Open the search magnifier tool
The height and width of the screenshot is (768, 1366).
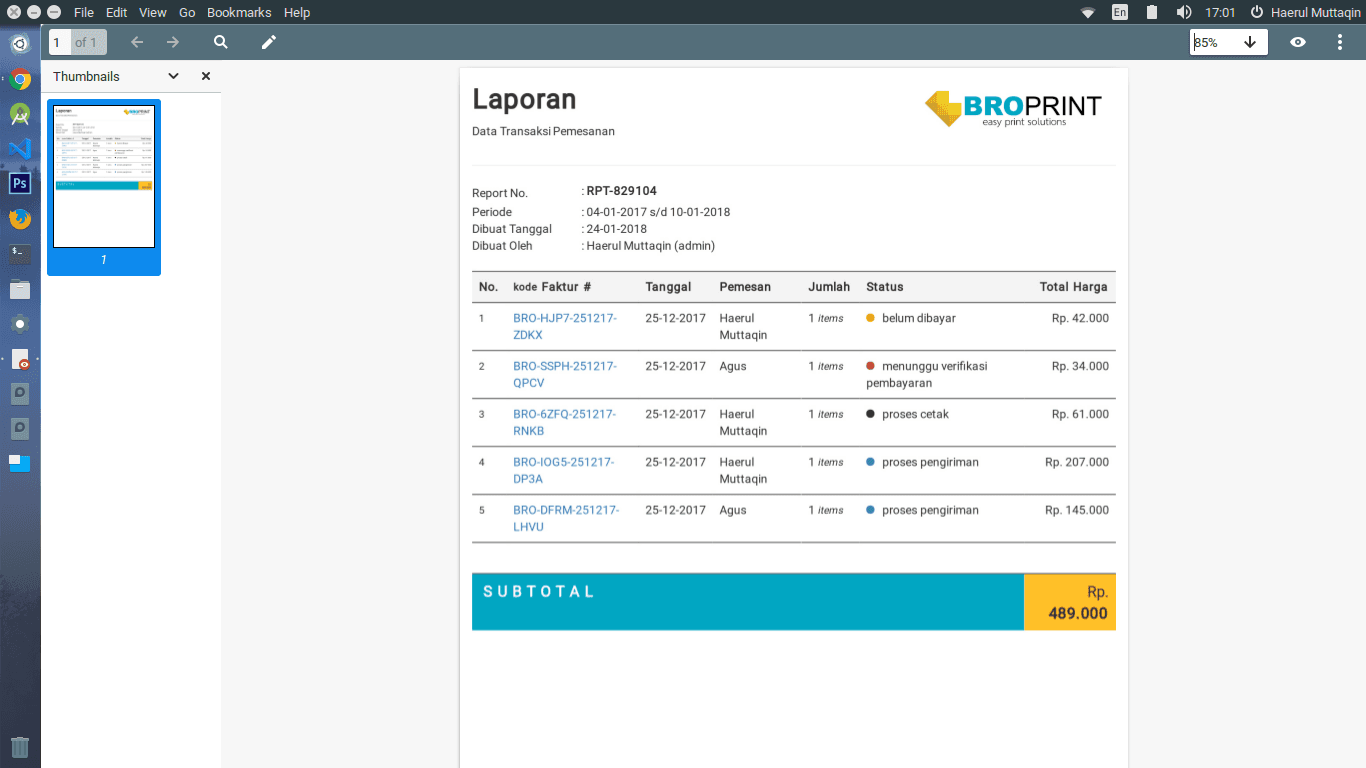pos(221,42)
